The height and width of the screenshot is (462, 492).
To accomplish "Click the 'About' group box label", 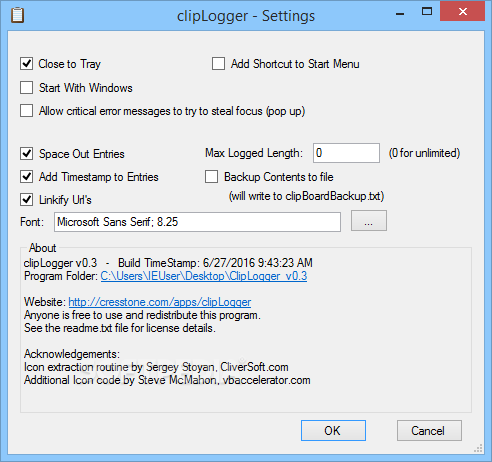I will click(42, 248).
